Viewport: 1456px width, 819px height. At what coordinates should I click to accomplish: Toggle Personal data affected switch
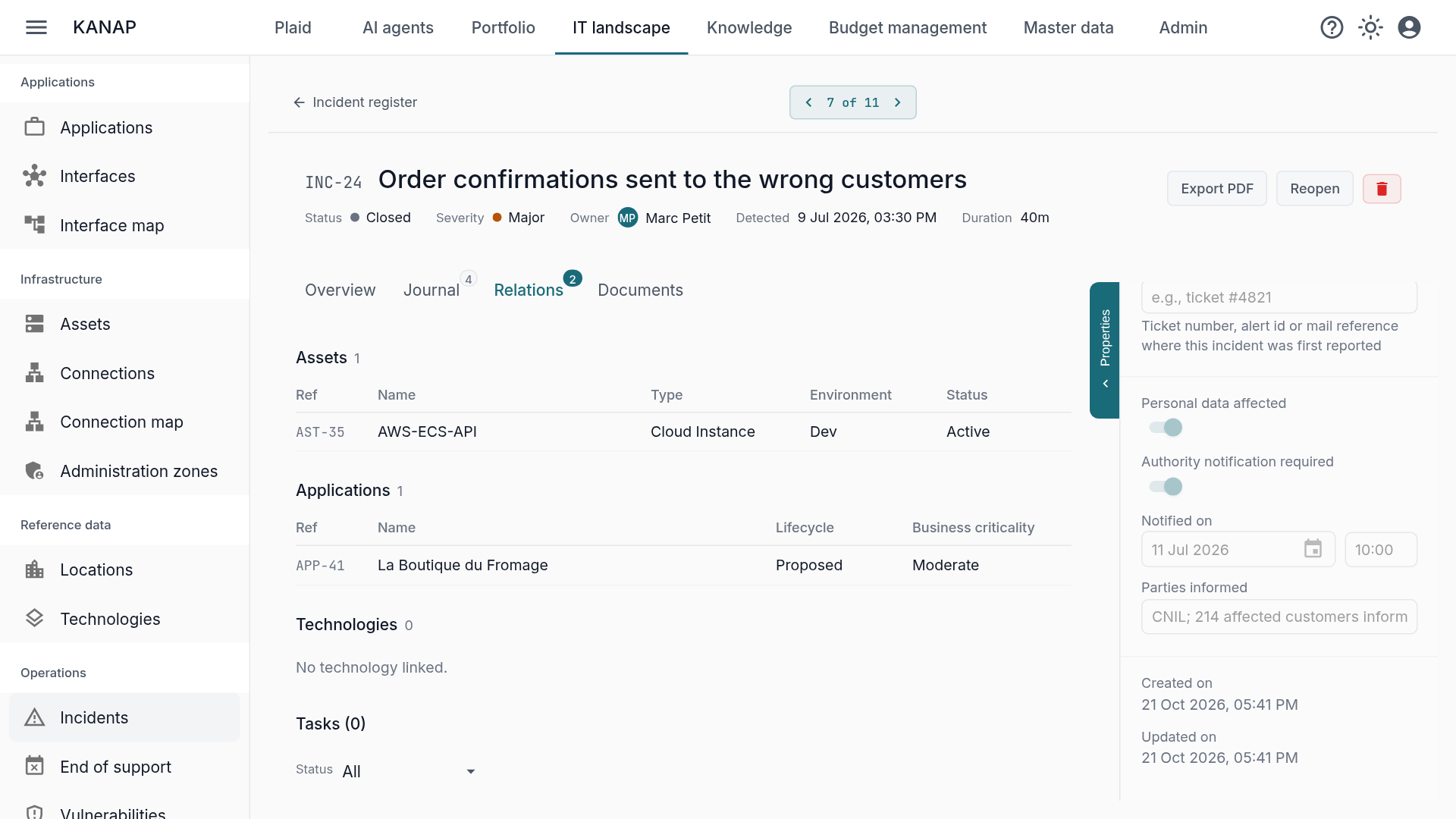(1166, 428)
